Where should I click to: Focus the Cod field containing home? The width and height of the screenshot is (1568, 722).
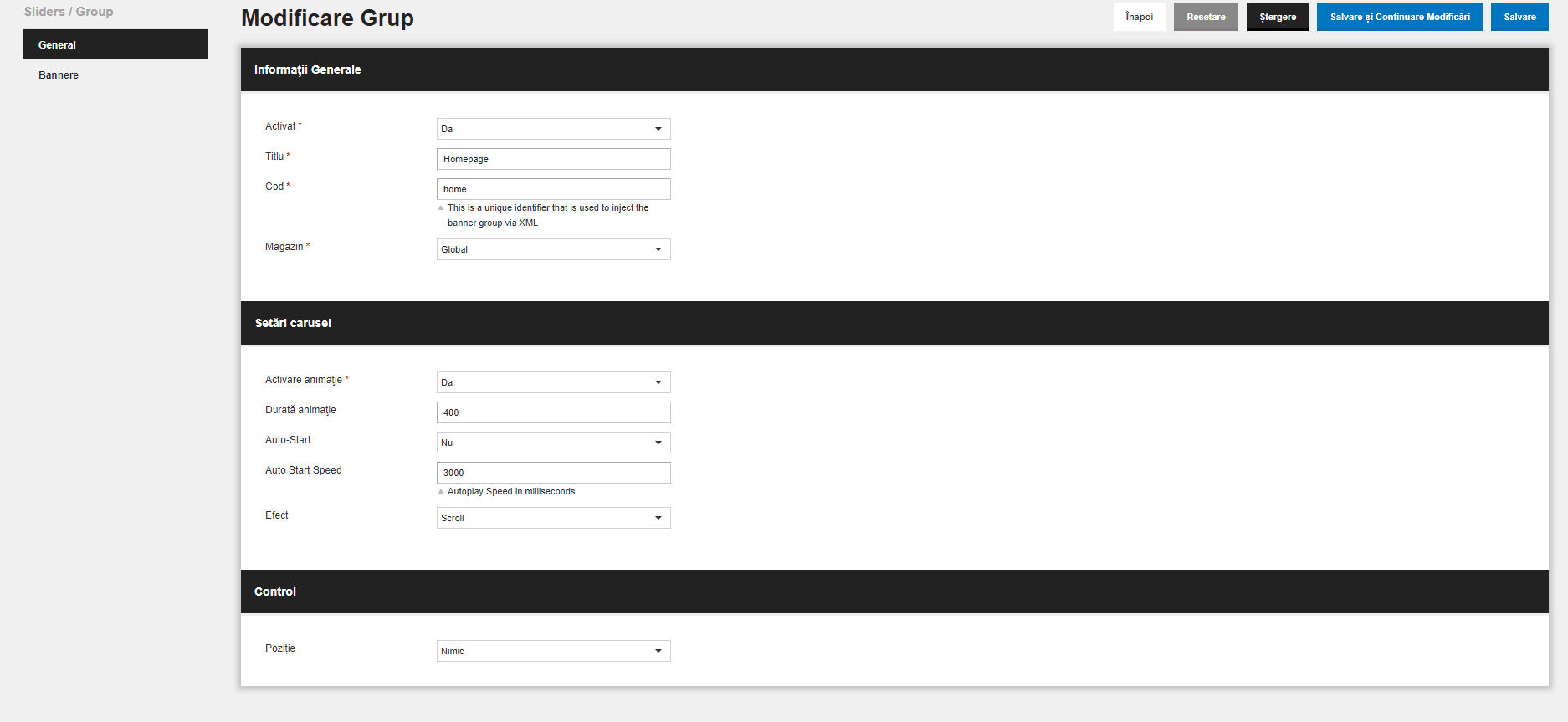pyautogui.click(x=553, y=189)
